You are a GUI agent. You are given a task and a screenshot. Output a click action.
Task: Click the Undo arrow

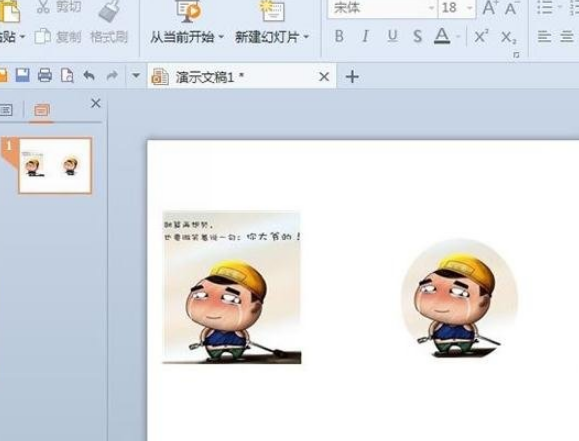pos(89,76)
